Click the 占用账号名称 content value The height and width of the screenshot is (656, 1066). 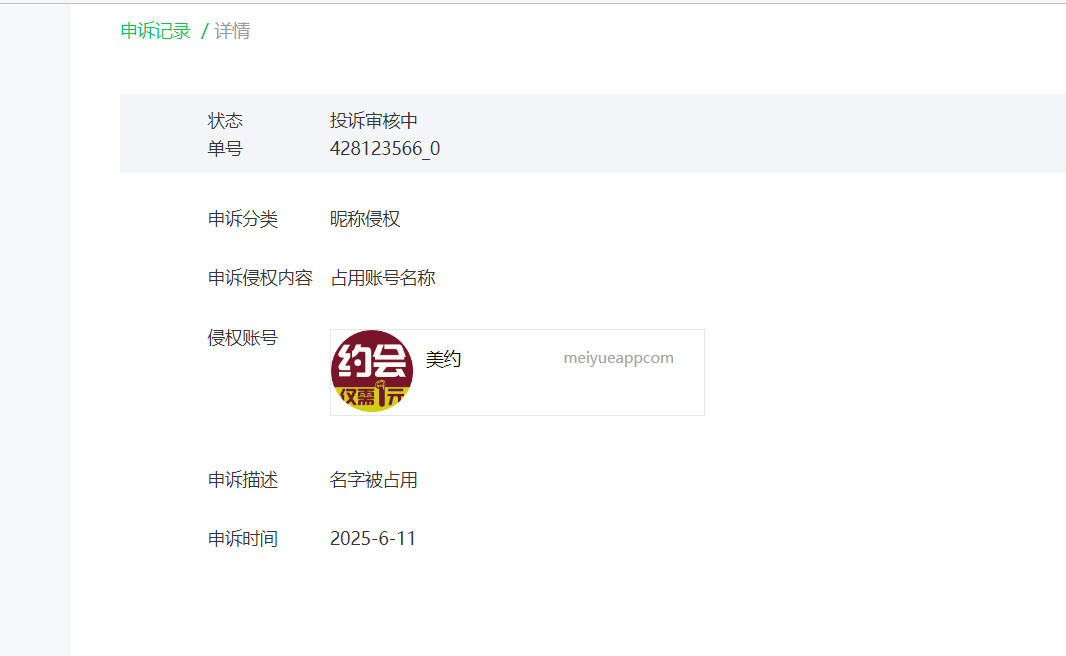point(383,278)
